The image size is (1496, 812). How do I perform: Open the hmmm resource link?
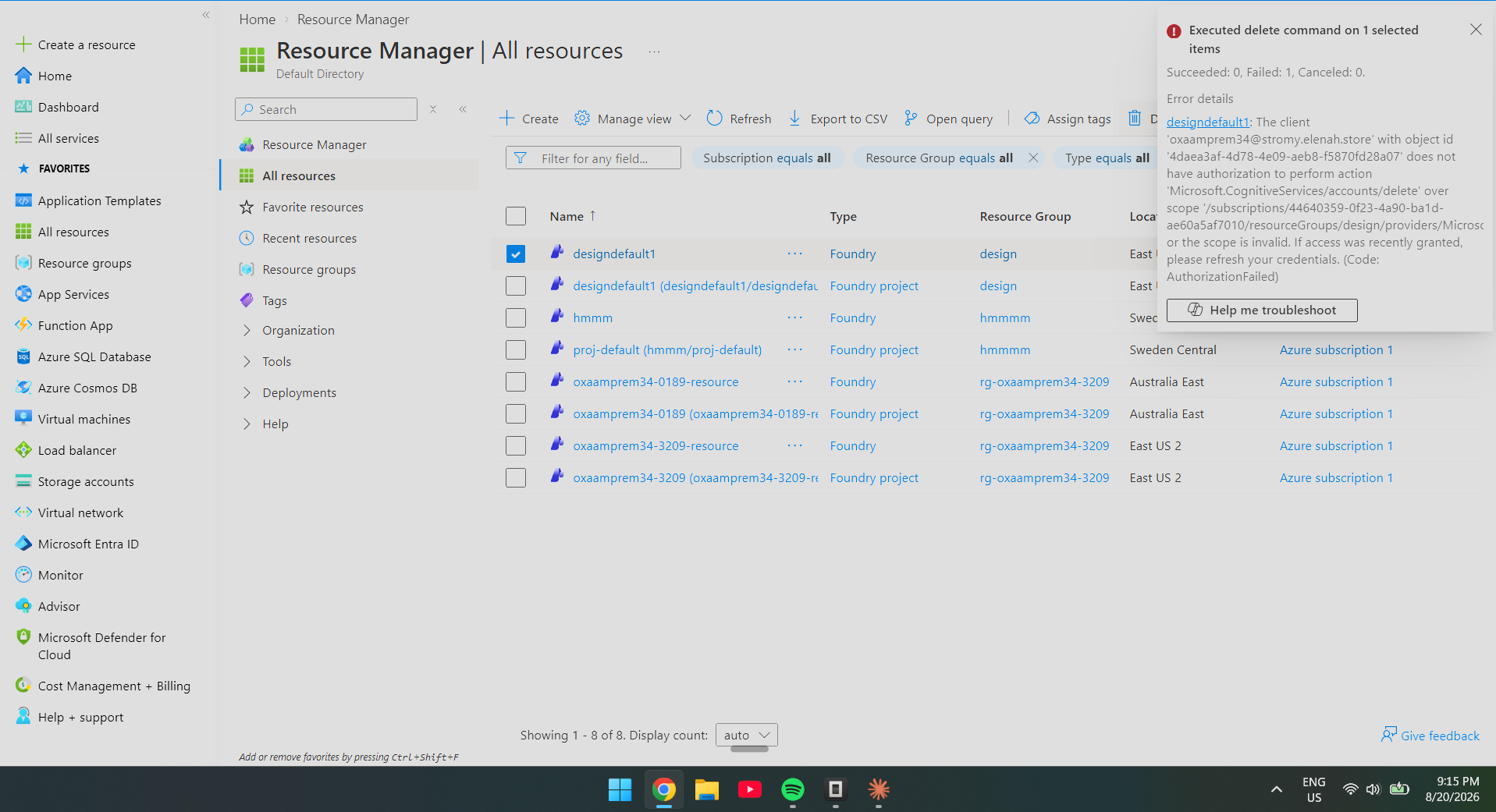click(x=593, y=318)
